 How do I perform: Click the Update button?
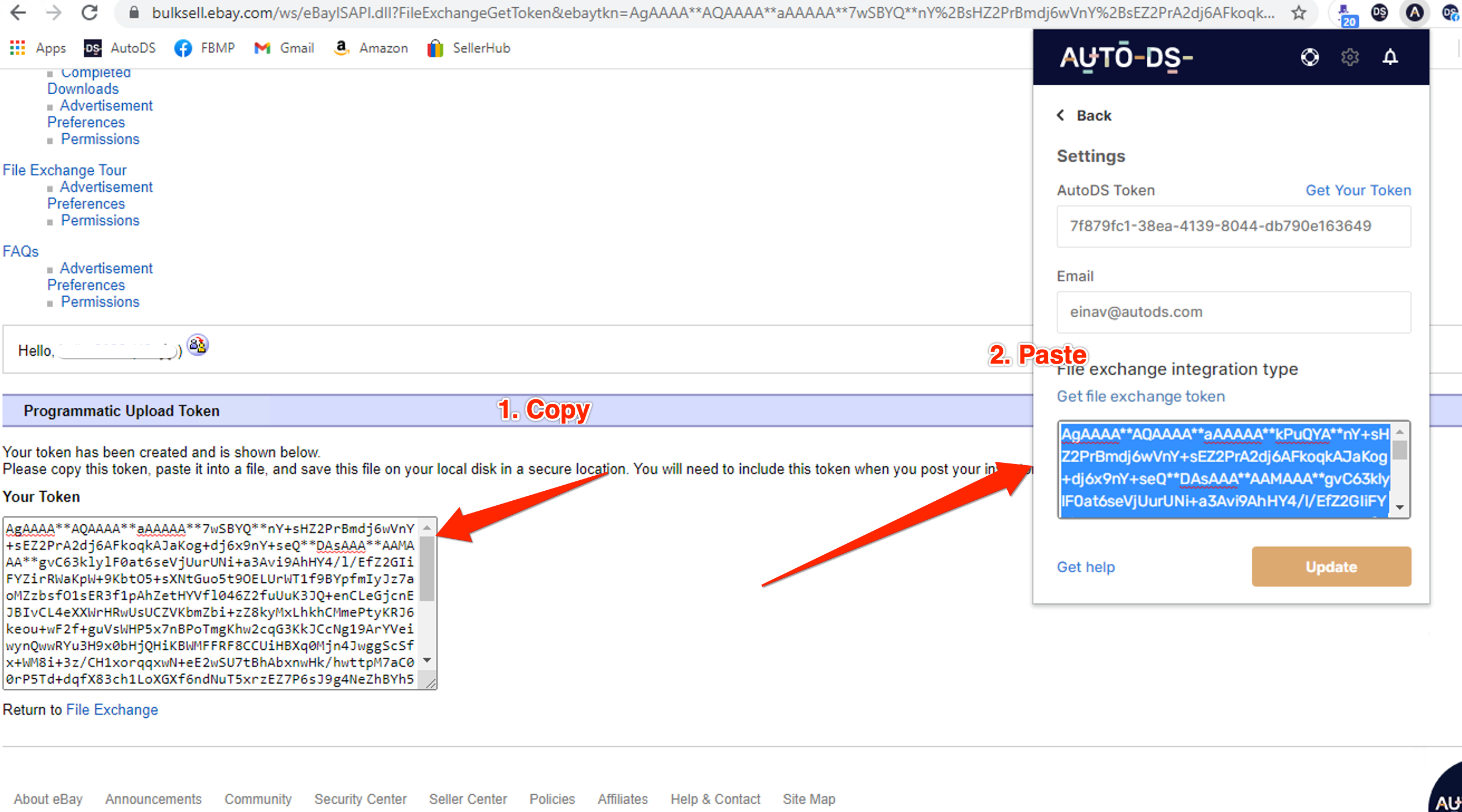click(x=1331, y=567)
